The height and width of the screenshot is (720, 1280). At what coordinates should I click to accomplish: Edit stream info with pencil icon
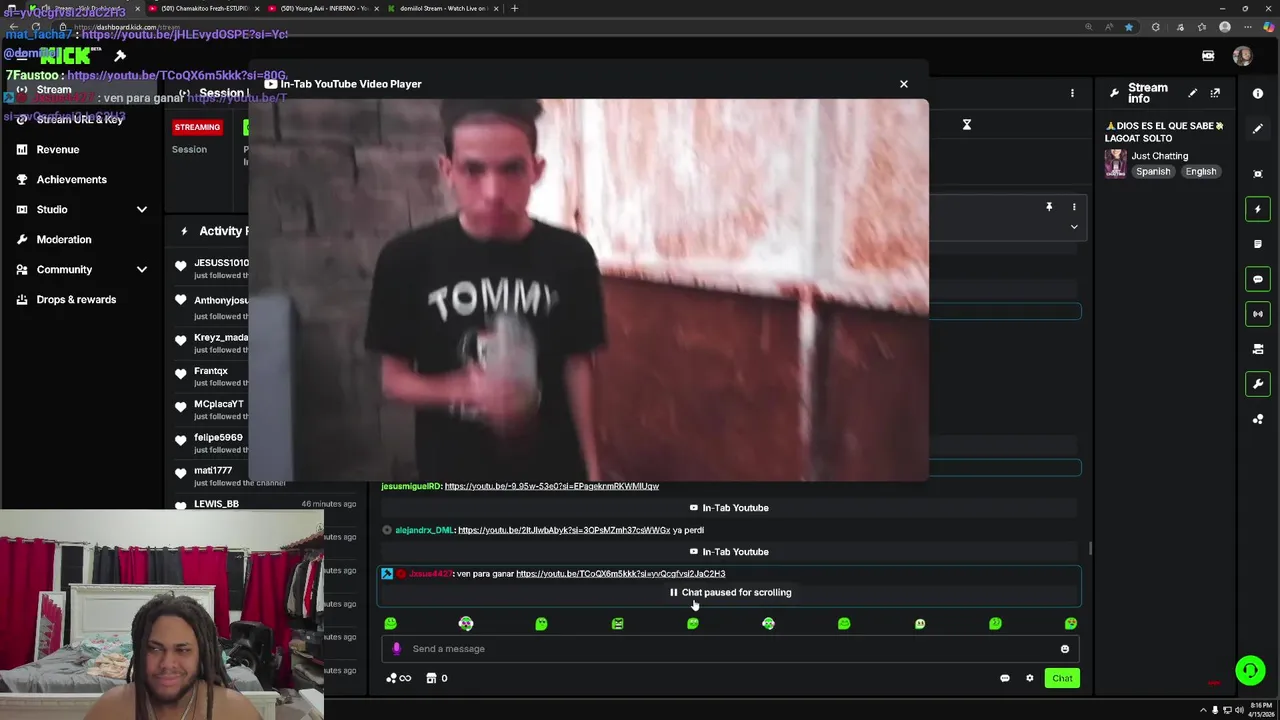tap(1192, 93)
